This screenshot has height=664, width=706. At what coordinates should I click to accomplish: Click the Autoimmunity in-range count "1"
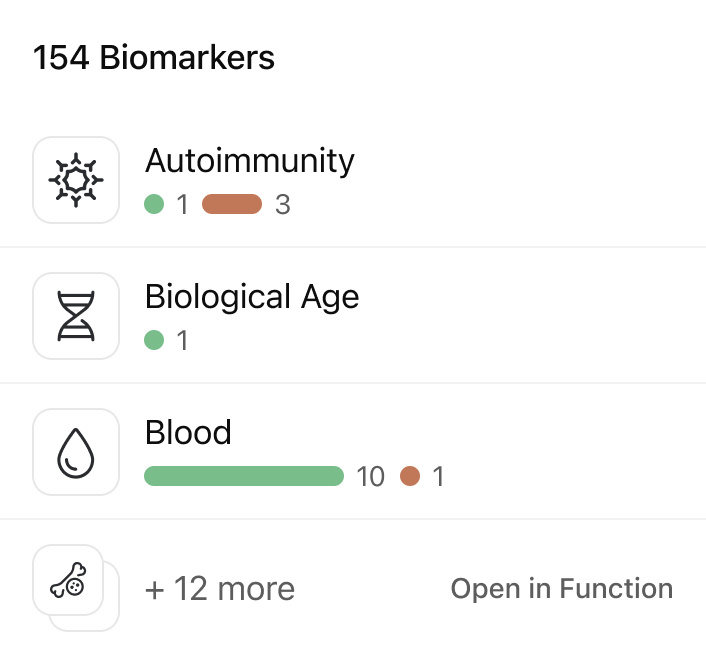(182, 205)
